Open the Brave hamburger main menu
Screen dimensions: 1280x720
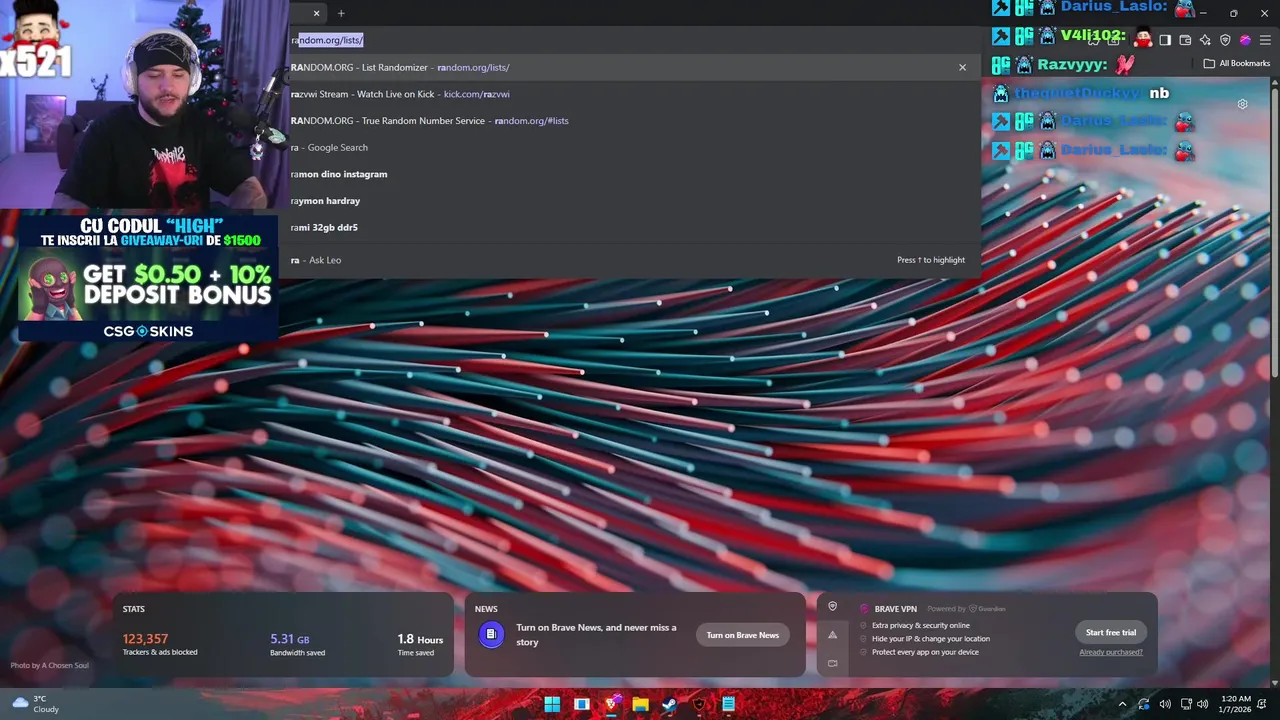click(1265, 40)
